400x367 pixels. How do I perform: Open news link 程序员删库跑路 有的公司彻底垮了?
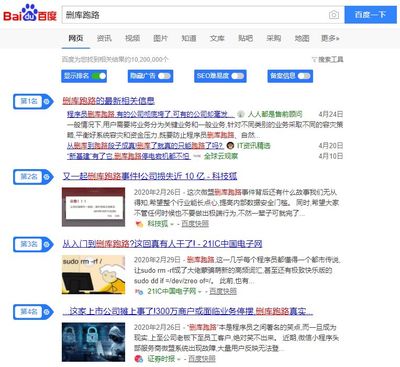click(151, 114)
